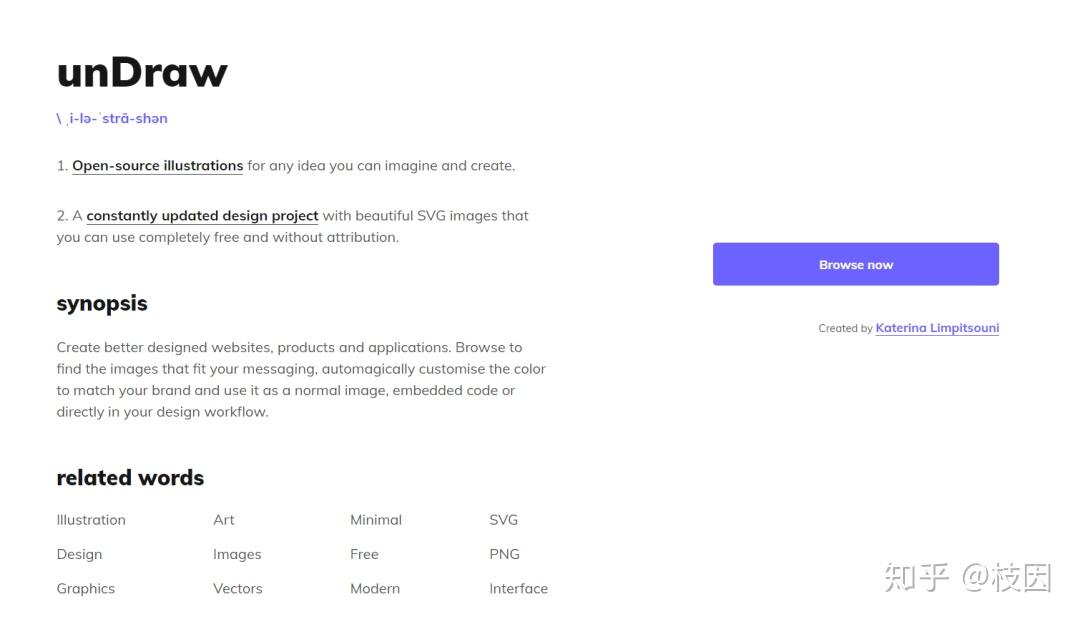This screenshot has width=1080, height=622.
Task: Choose the Vectors related word
Action: point(238,589)
